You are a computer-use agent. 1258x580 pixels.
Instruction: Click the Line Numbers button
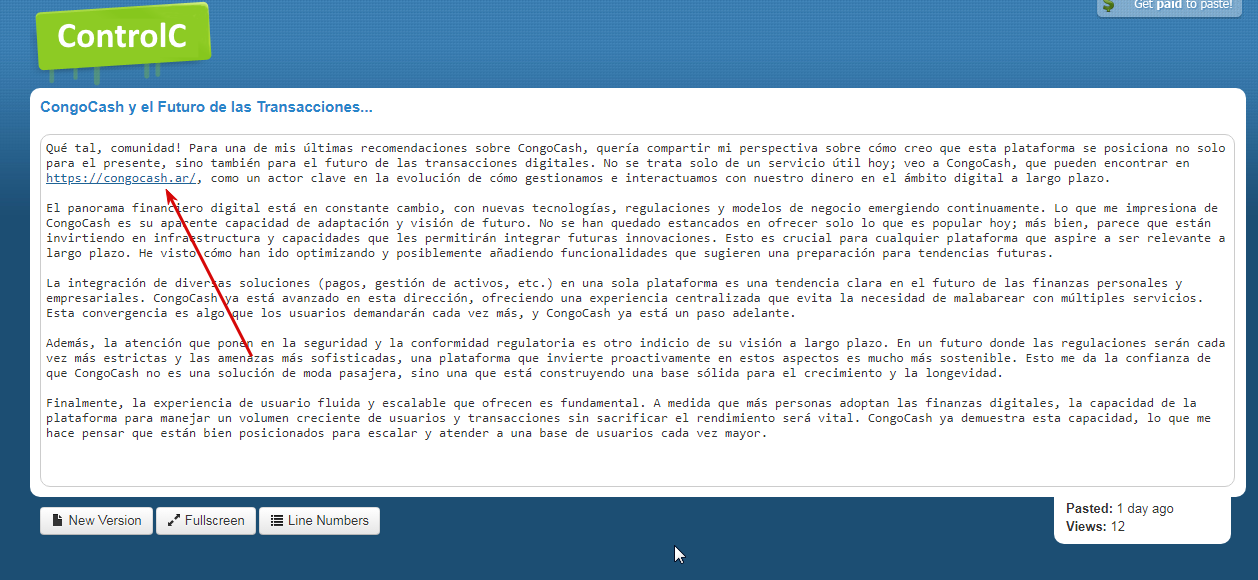319,521
